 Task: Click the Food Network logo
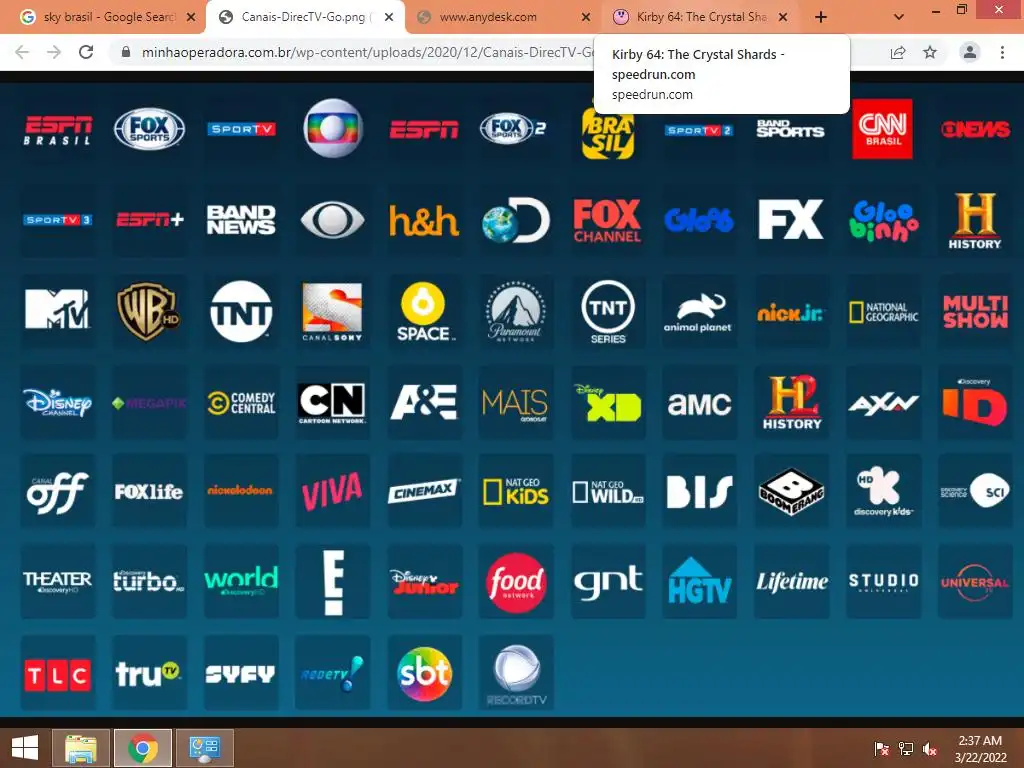[516, 583]
